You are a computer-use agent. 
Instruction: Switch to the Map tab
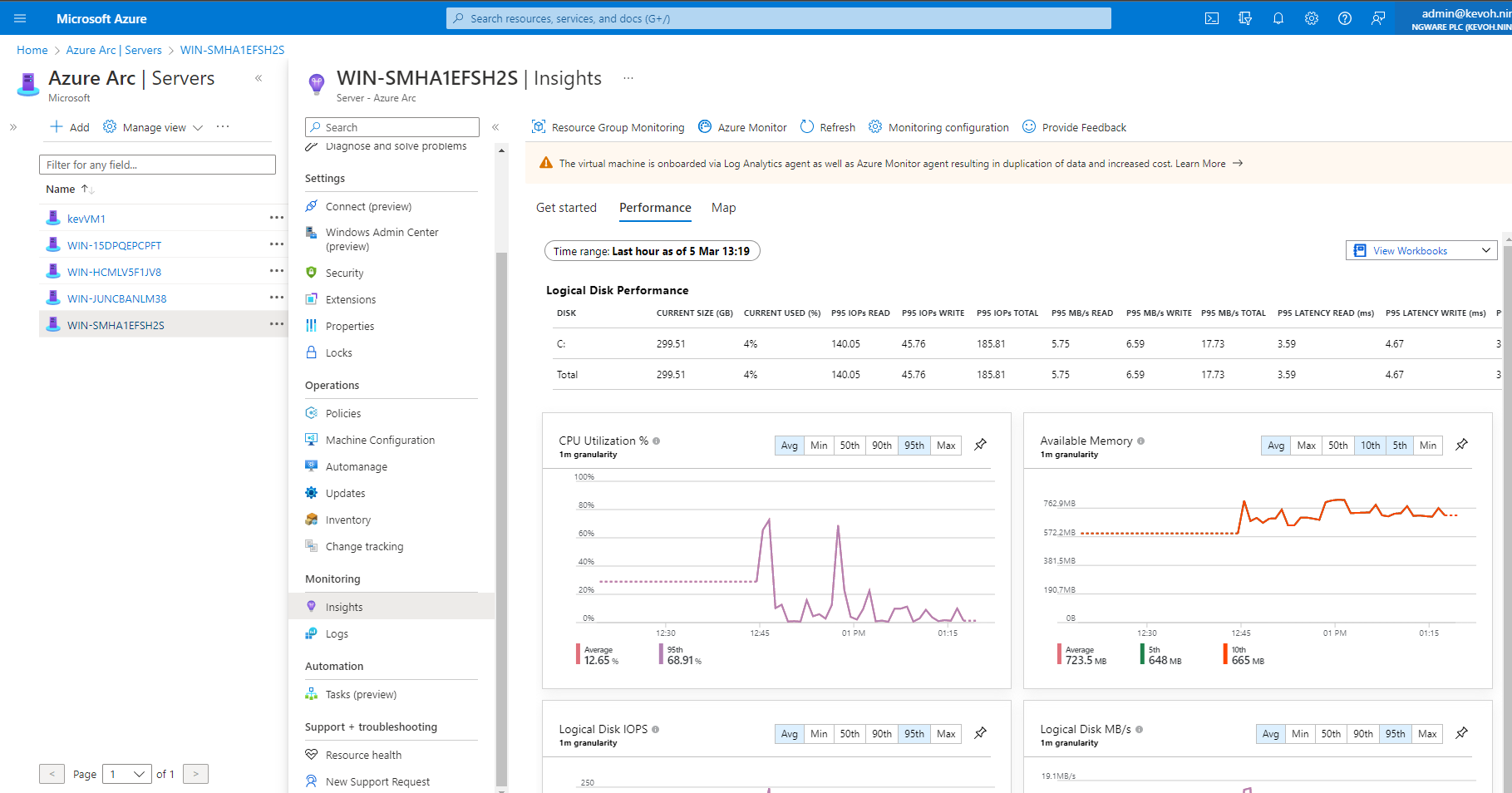[x=723, y=208]
